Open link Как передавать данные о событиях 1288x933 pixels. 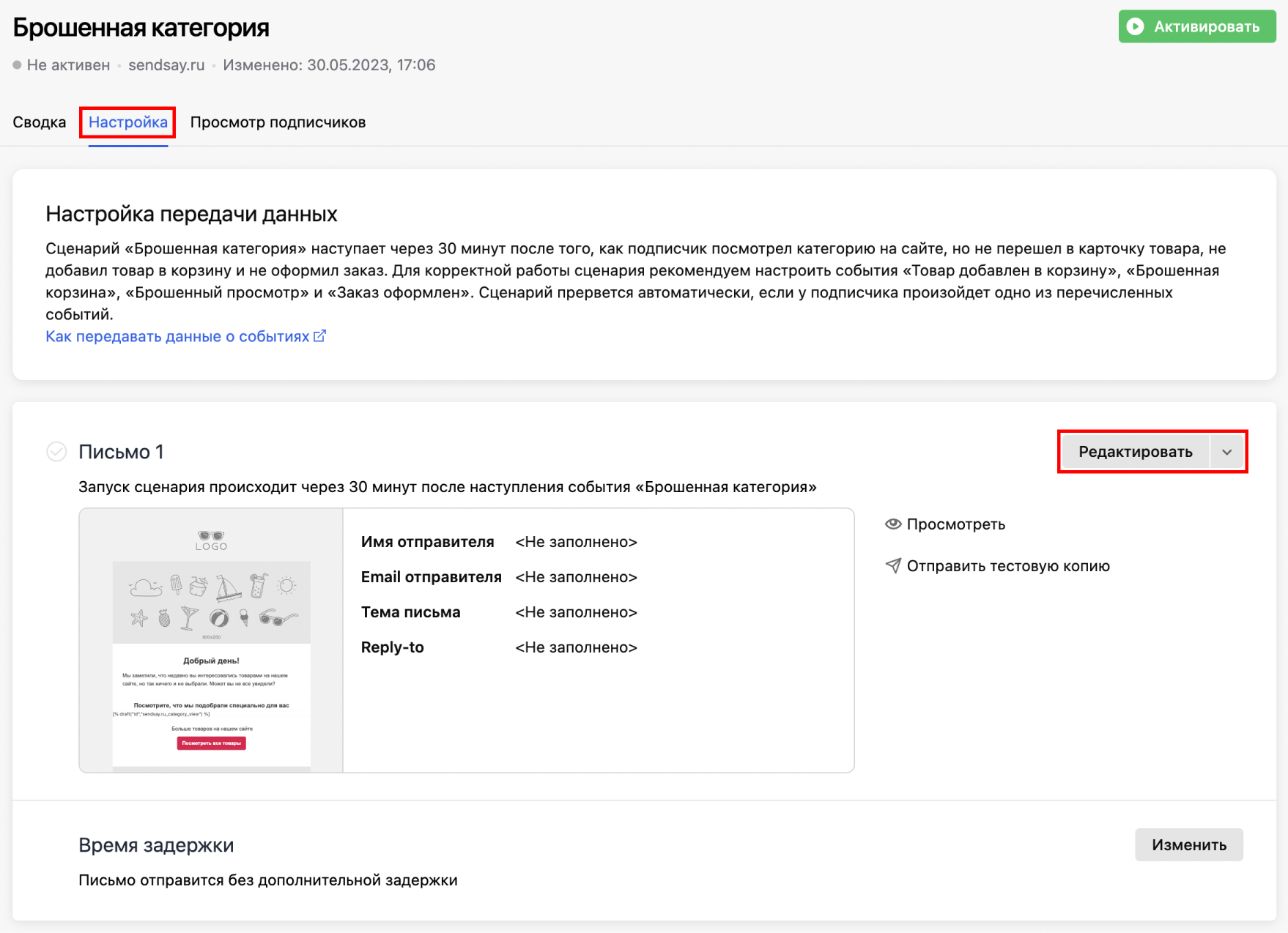coord(177,336)
